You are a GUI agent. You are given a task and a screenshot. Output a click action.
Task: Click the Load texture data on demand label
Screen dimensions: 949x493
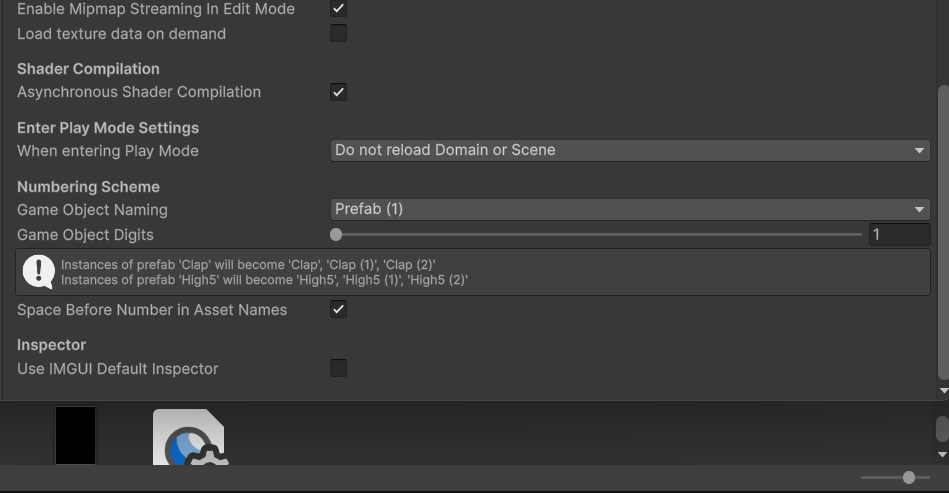pyautogui.click(x=122, y=34)
